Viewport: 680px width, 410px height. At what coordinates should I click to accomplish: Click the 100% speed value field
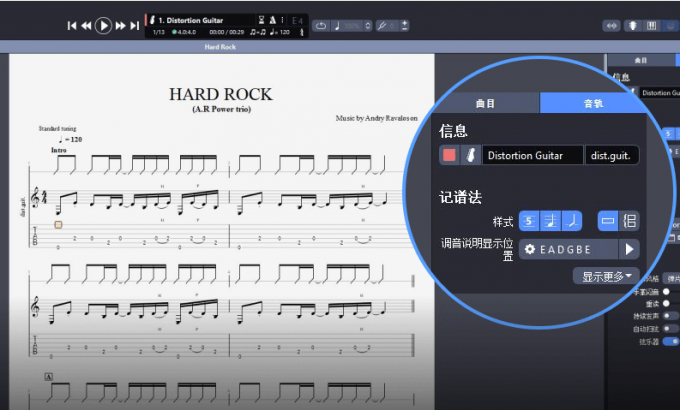click(352, 26)
